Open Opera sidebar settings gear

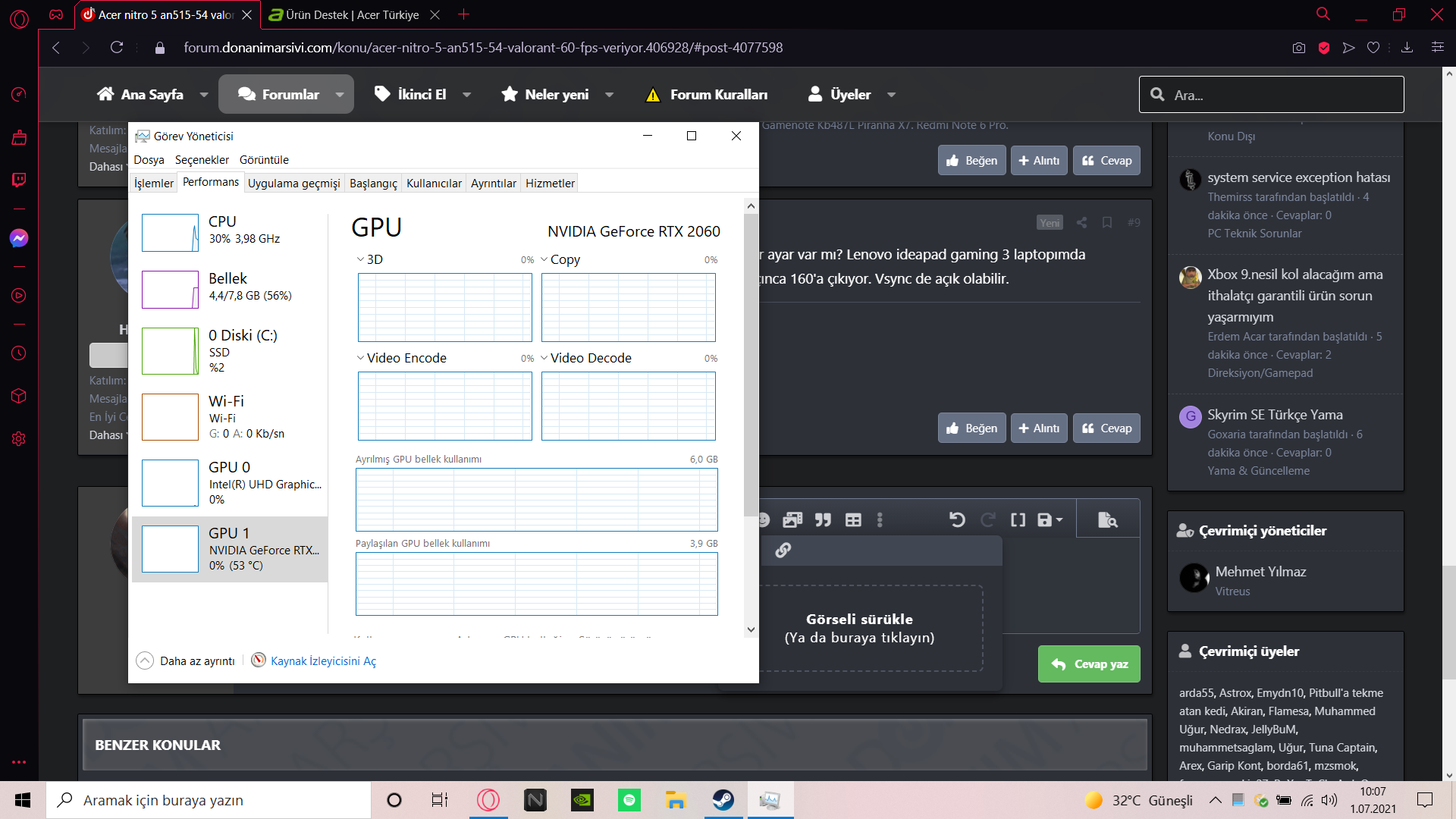19,438
